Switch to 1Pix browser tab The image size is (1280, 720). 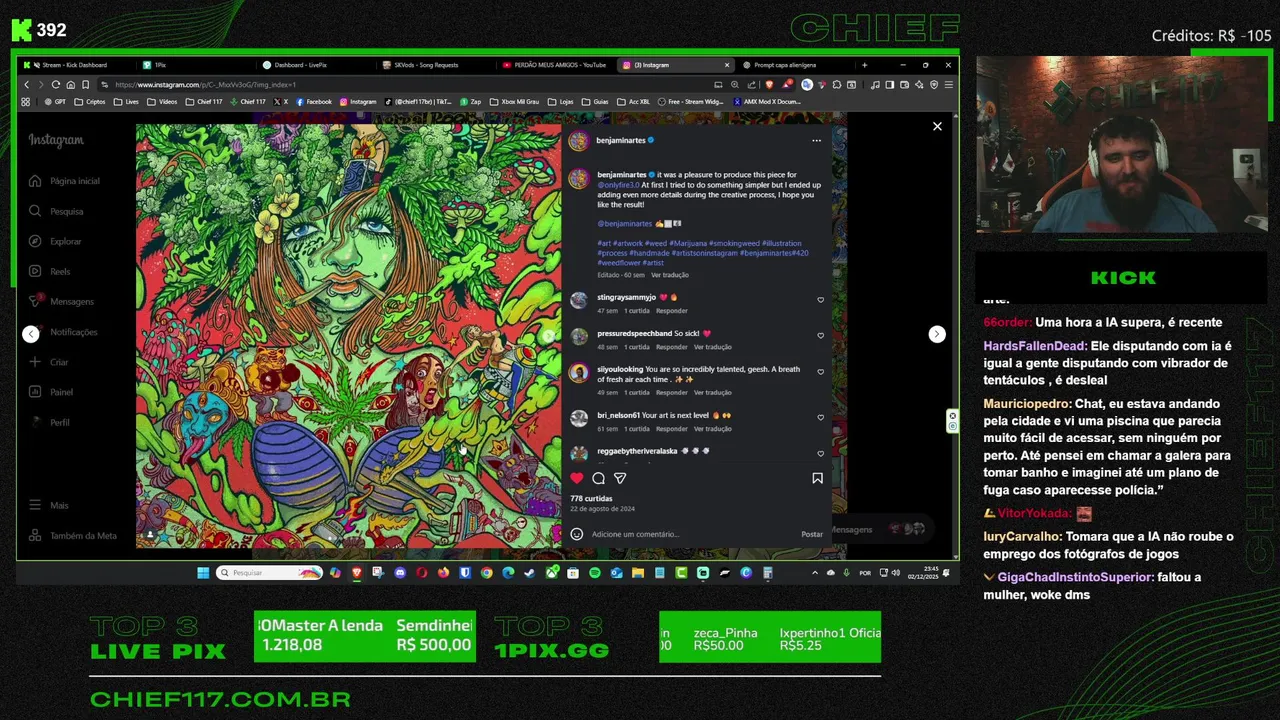click(x=195, y=65)
